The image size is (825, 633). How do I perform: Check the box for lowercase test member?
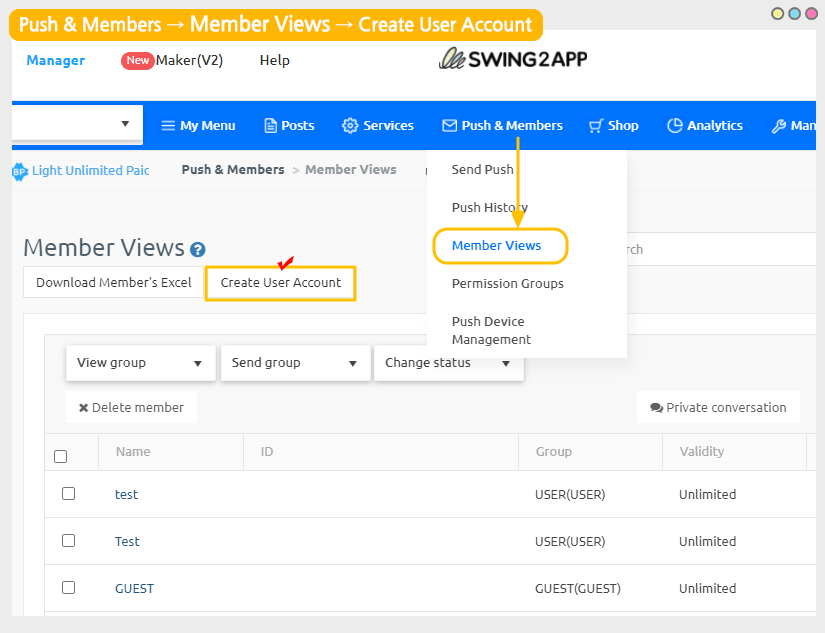[x=68, y=494]
